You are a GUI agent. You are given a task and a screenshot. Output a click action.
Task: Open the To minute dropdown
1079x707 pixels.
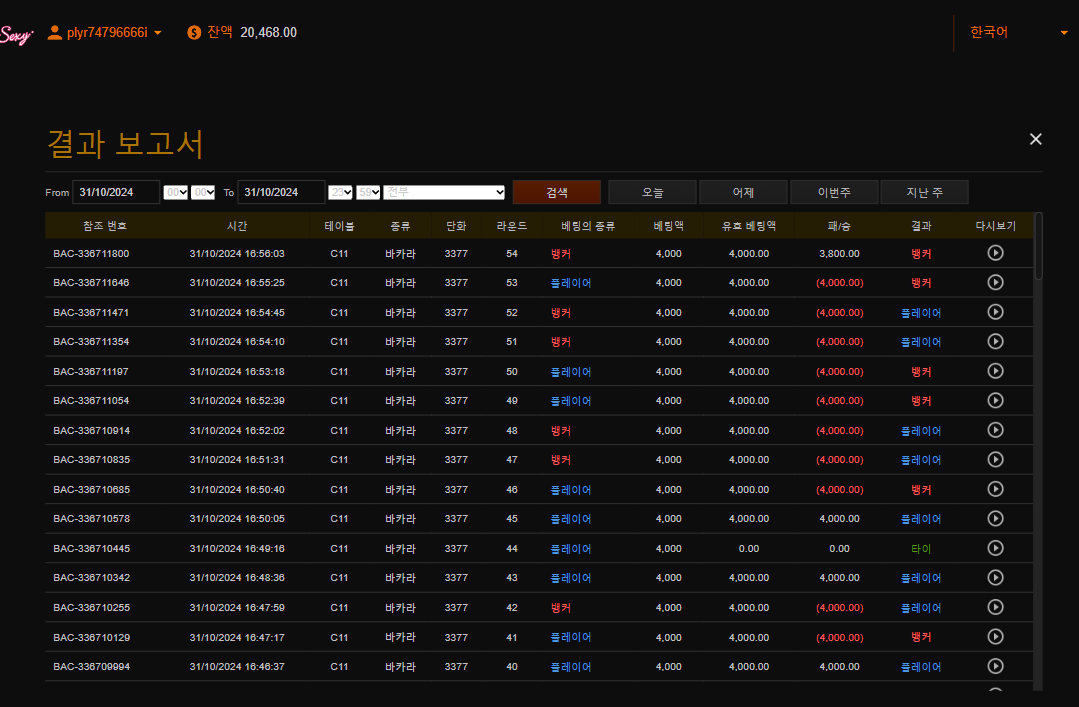(x=368, y=192)
